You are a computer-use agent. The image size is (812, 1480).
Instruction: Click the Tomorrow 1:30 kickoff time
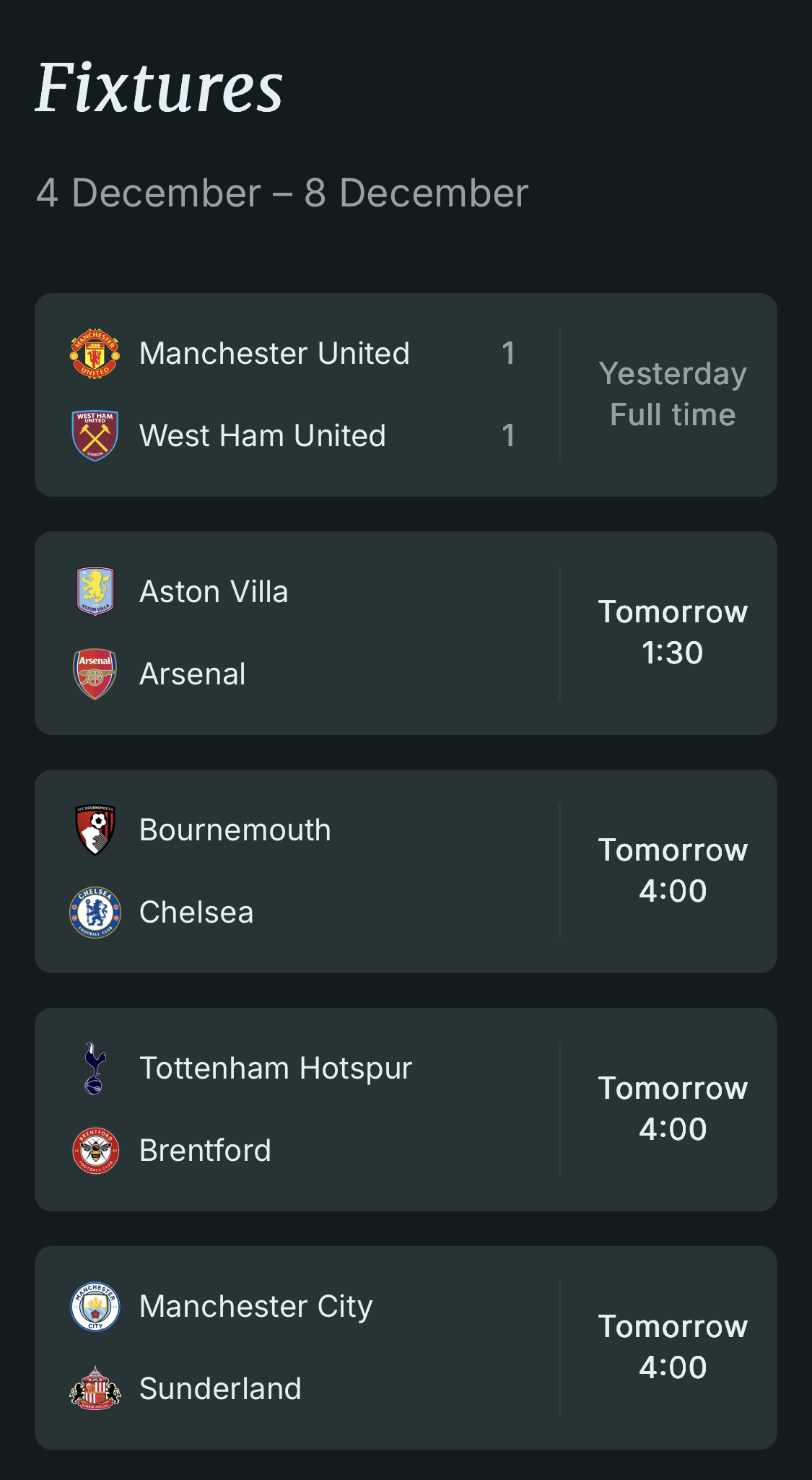672,632
